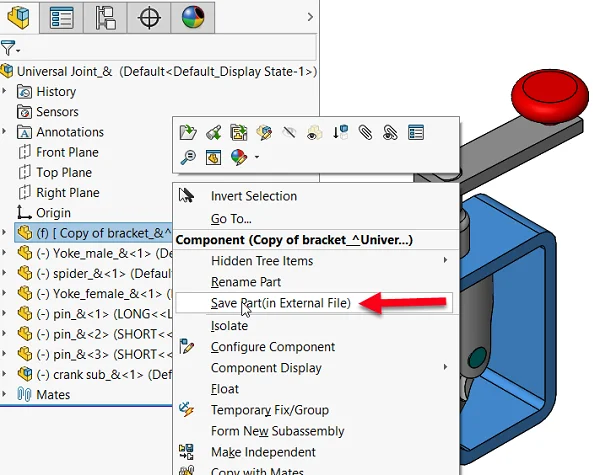The width and height of the screenshot is (600, 475).
Task: Click the Appearances color ball pencil icon
Action: [239, 157]
